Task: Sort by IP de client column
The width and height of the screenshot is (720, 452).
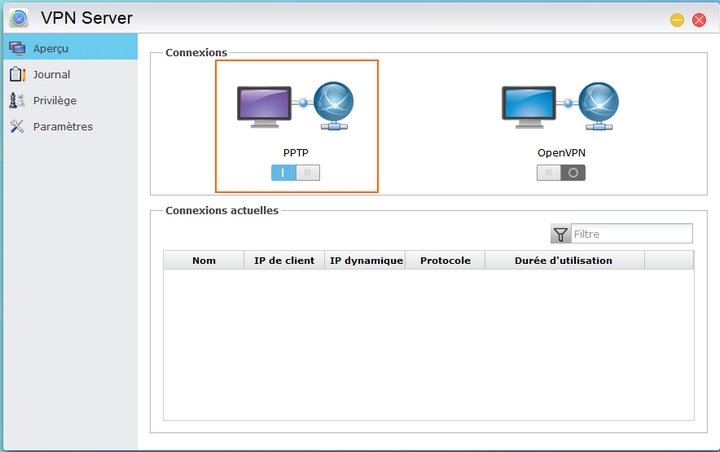Action: [284, 260]
